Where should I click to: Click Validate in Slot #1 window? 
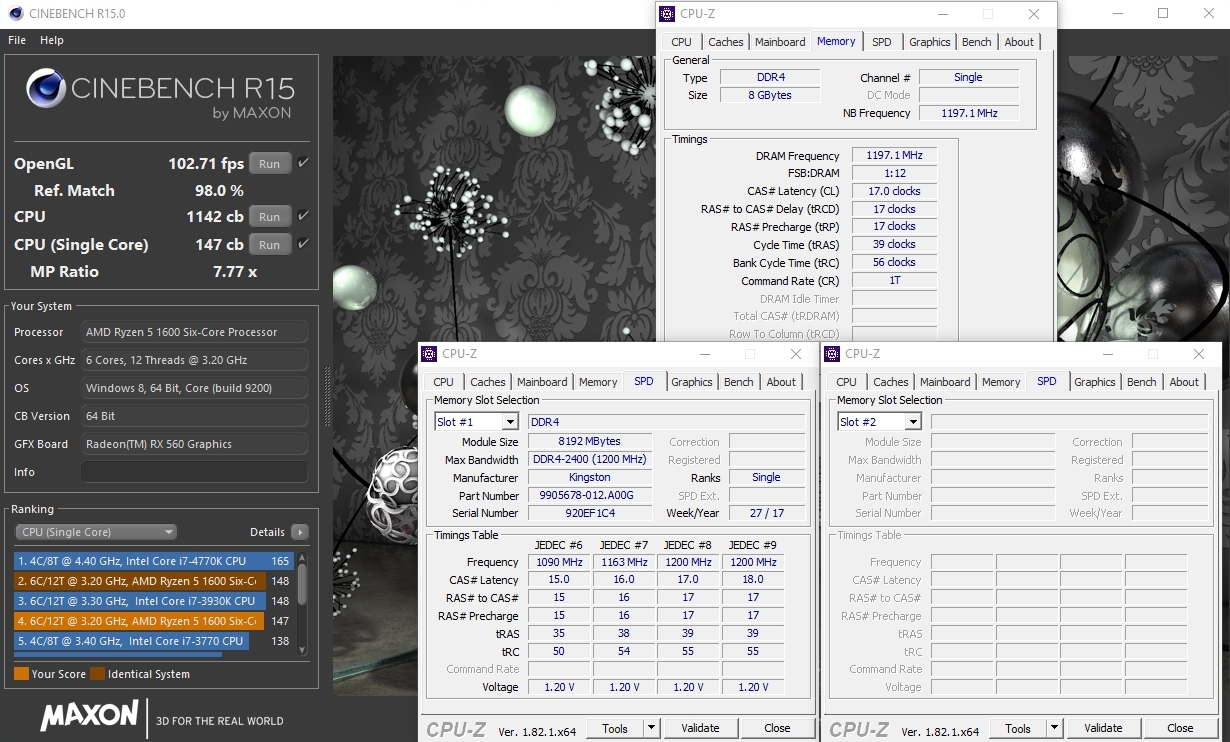(x=700, y=728)
